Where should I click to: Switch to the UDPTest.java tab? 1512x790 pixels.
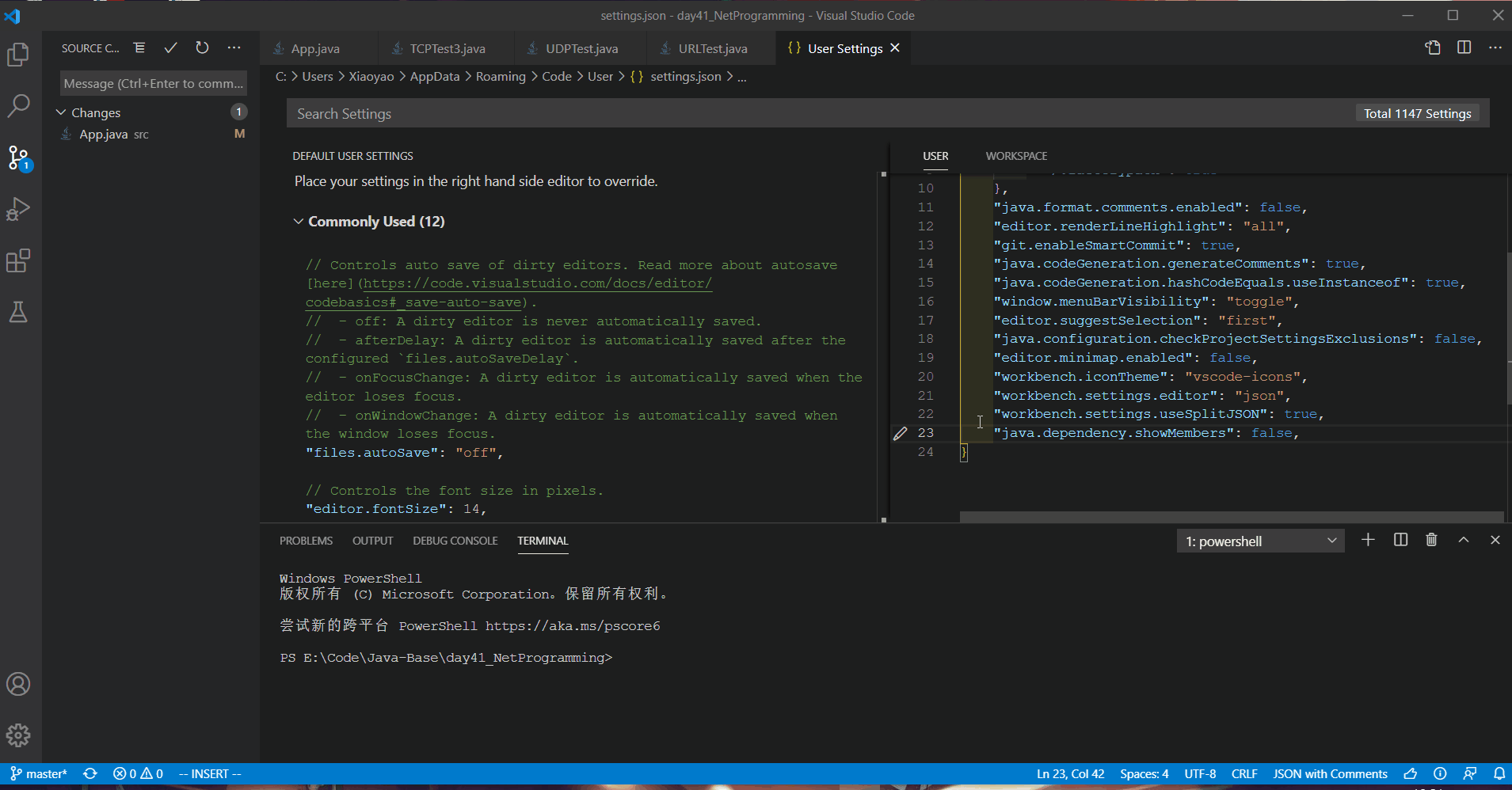pos(581,48)
